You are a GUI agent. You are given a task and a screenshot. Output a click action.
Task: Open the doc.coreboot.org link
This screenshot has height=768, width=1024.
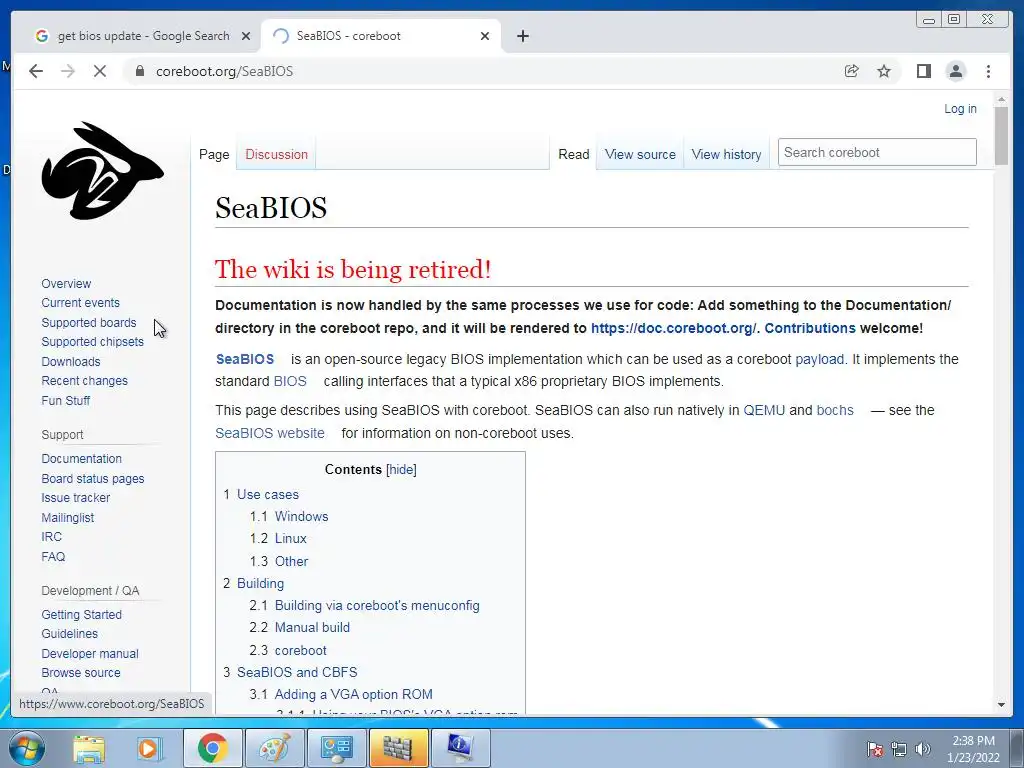tap(673, 328)
